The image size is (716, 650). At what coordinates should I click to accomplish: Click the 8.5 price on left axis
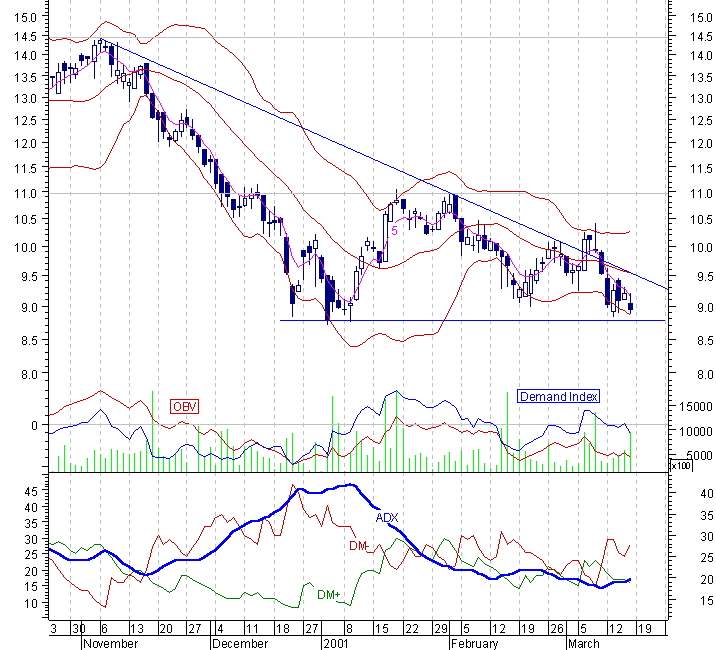(x=29, y=340)
